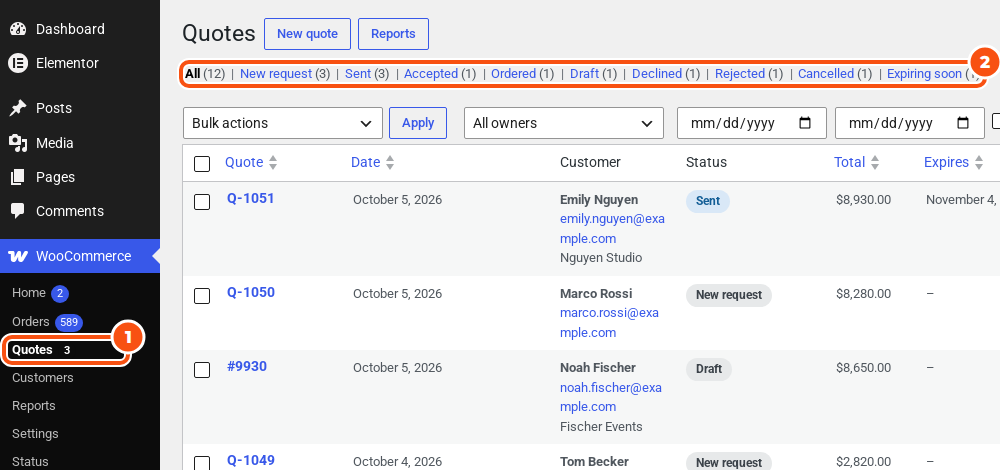Click the Reports button beside New quote
Viewport: 1000px width, 470px height.
click(393, 34)
